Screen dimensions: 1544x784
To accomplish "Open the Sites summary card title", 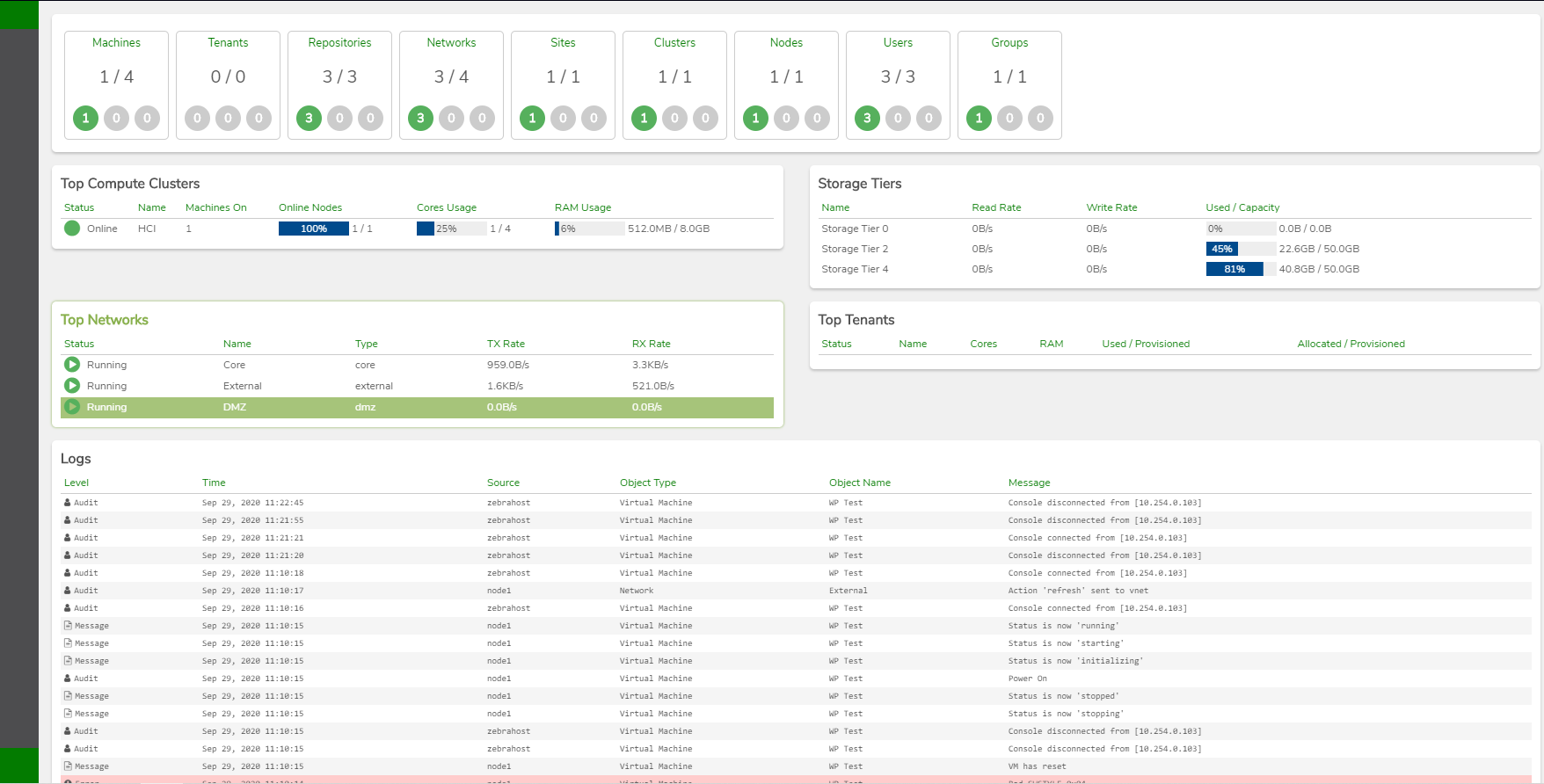I will tap(563, 42).
